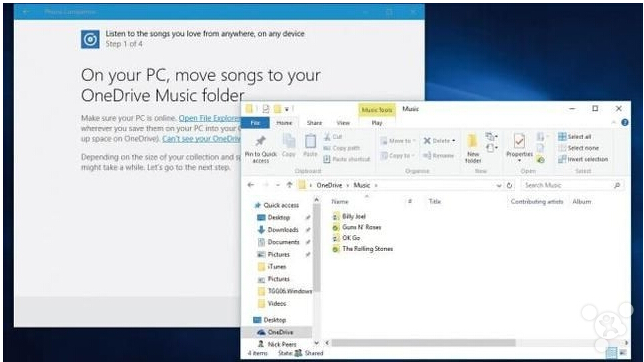Open File Explorer help icon
Viewport: 644px width, 362px height.
pyautogui.click(x=625, y=122)
